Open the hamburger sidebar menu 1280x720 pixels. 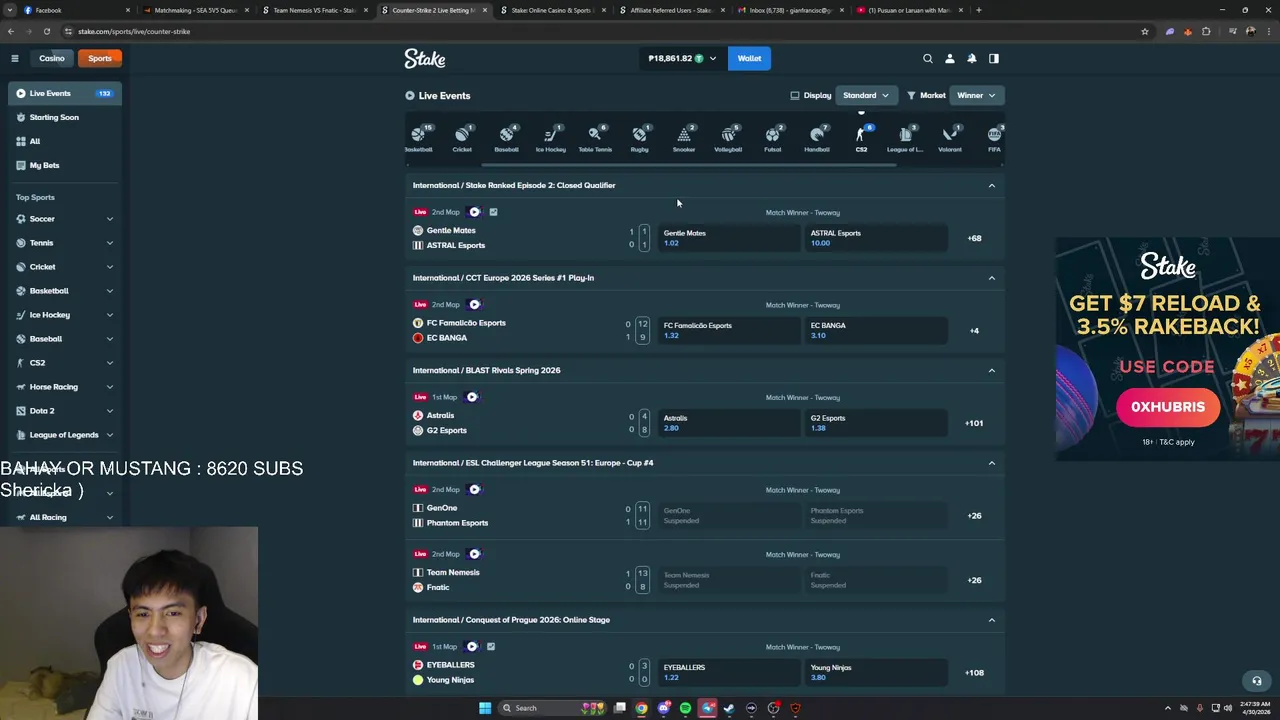click(15, 58)
